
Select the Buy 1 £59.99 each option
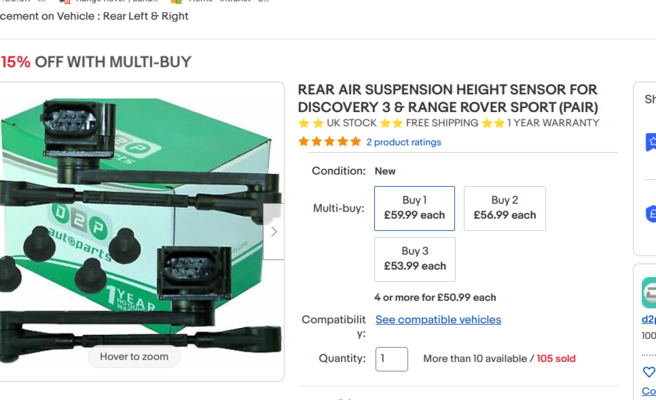(414, 208)
